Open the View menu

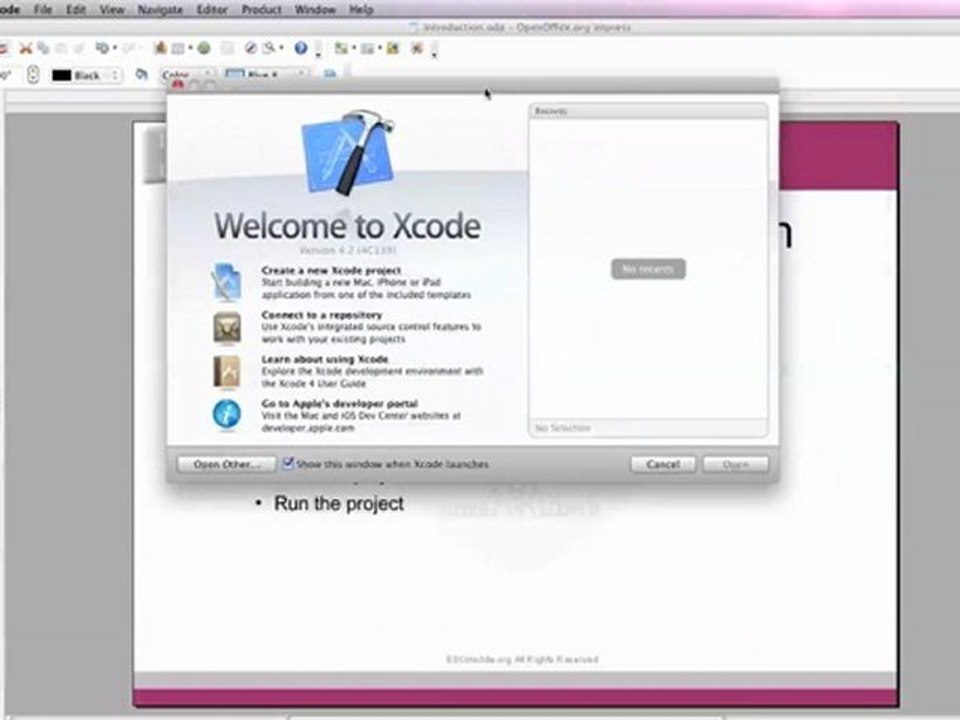[x=112, y=9]
